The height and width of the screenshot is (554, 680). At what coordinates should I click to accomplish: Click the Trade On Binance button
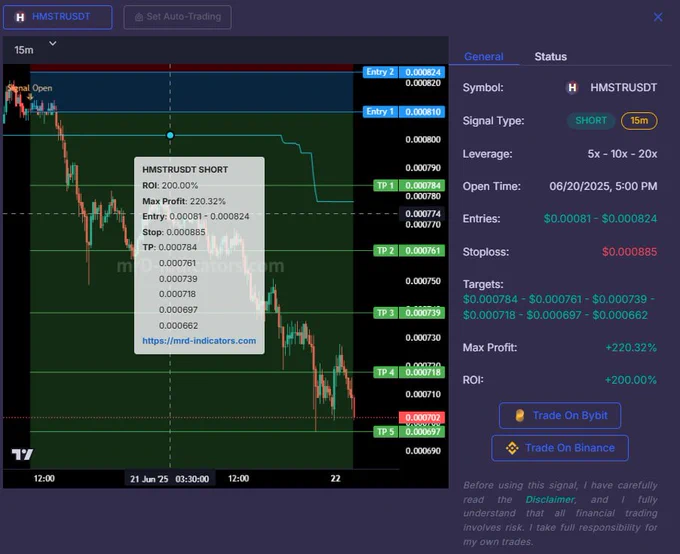point(560,448)
